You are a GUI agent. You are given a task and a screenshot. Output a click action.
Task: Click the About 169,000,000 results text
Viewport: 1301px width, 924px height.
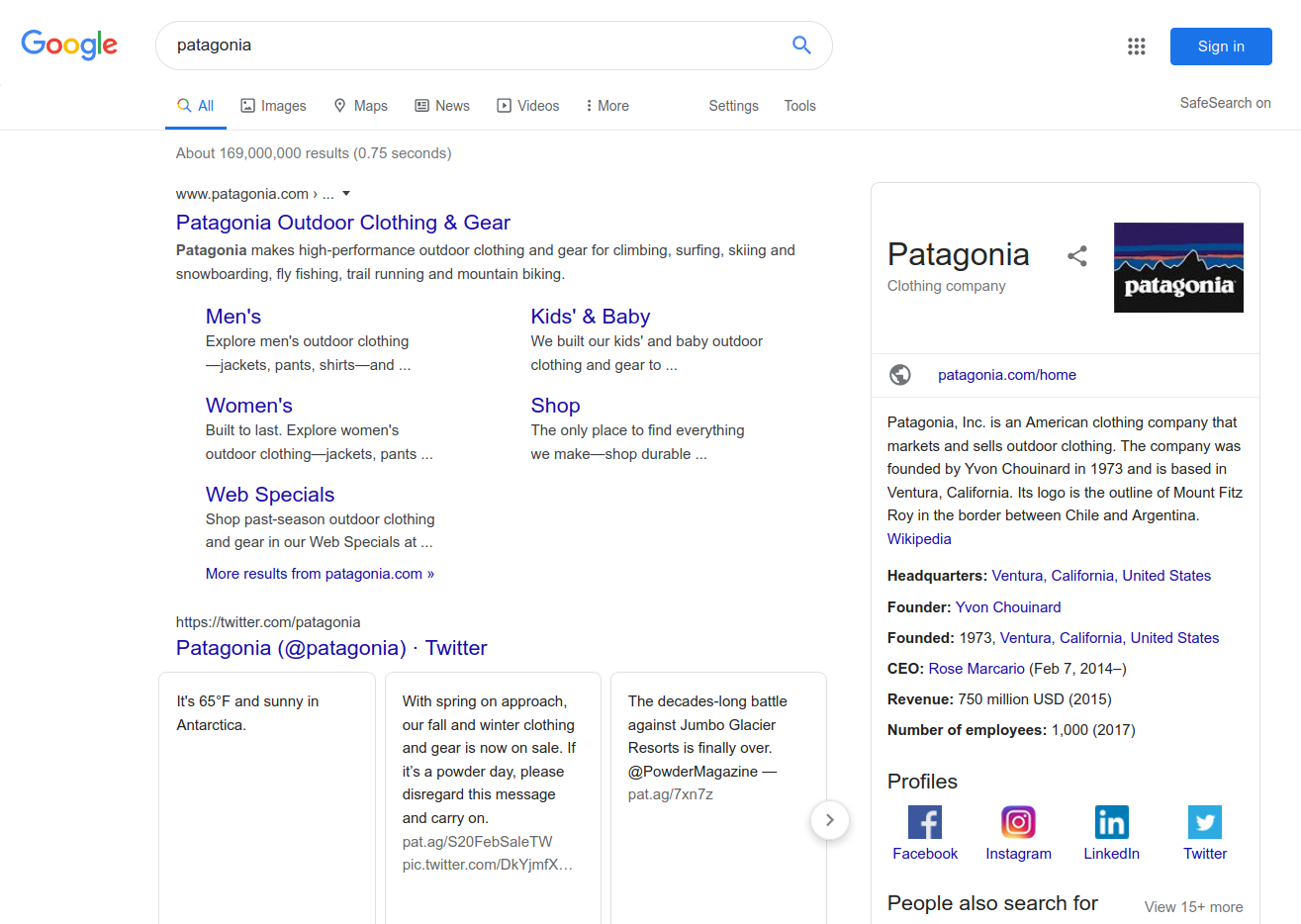(314, 153)
